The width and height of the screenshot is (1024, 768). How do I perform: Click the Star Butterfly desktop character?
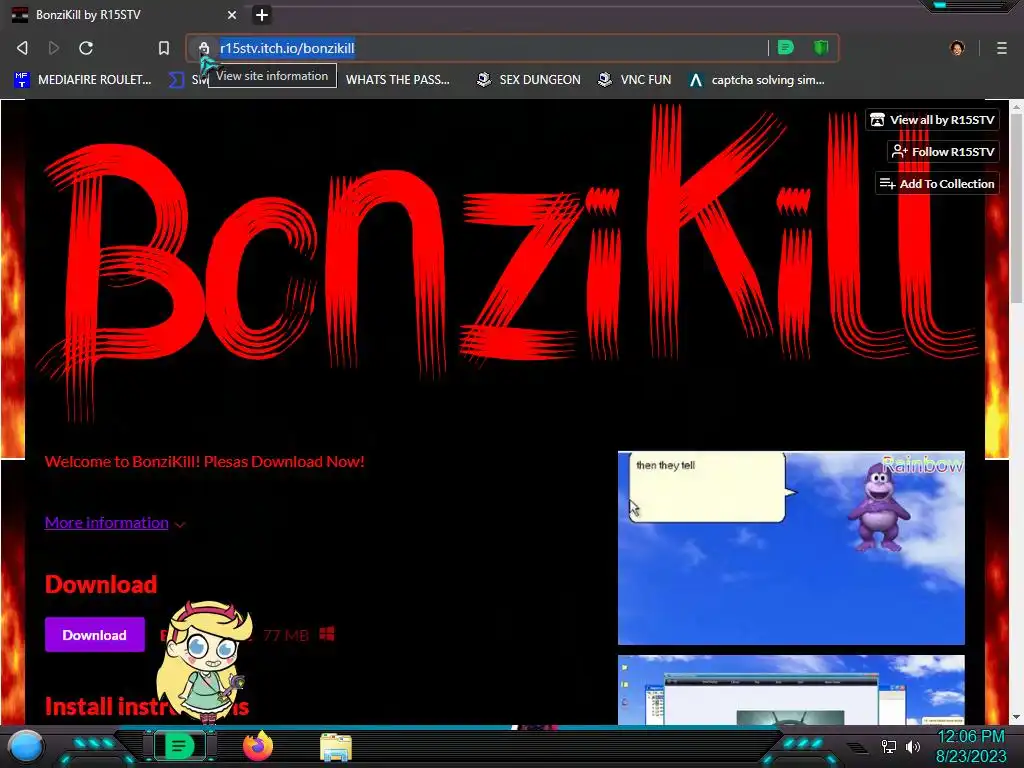[206, 662]
